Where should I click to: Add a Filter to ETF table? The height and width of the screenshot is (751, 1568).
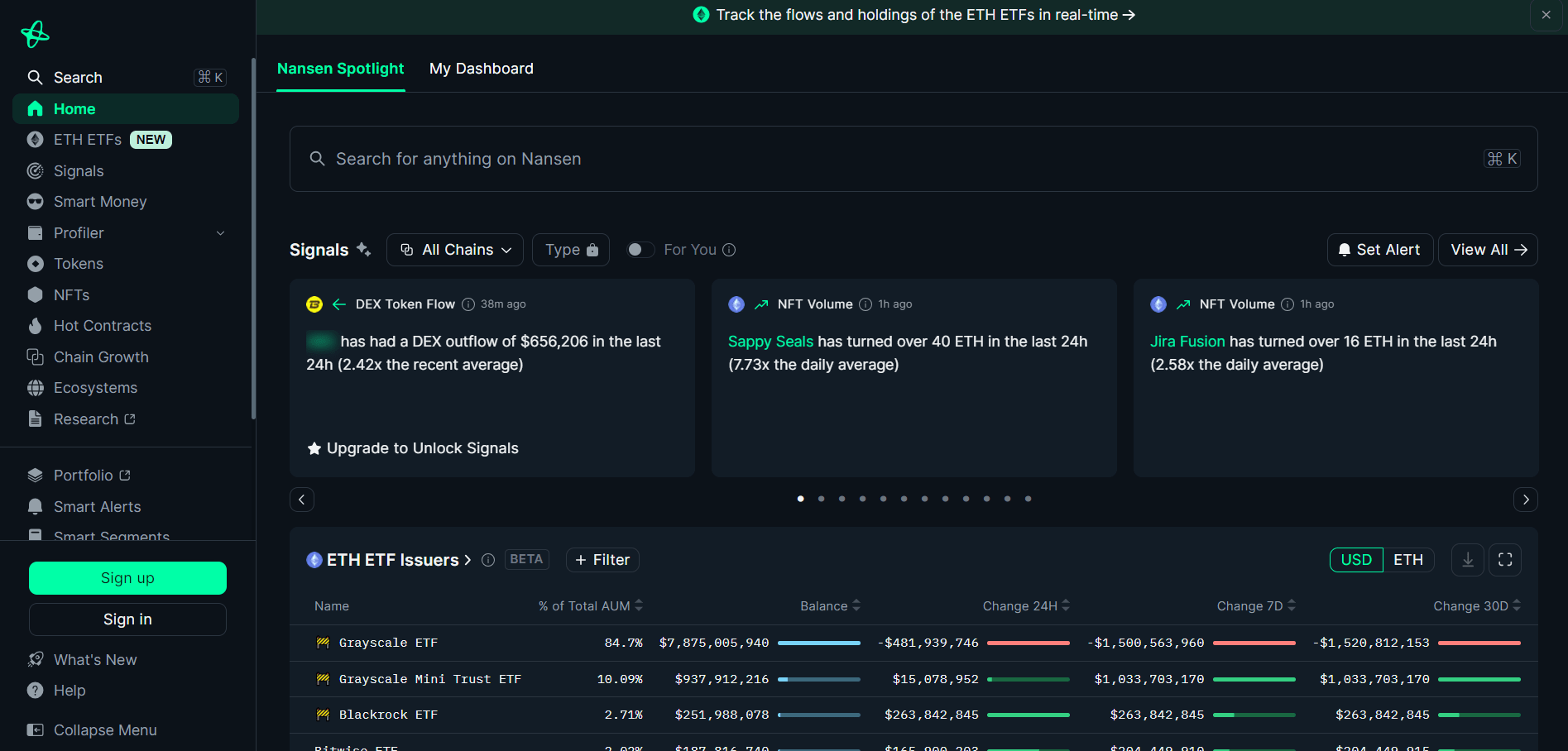tap(602, 560)
